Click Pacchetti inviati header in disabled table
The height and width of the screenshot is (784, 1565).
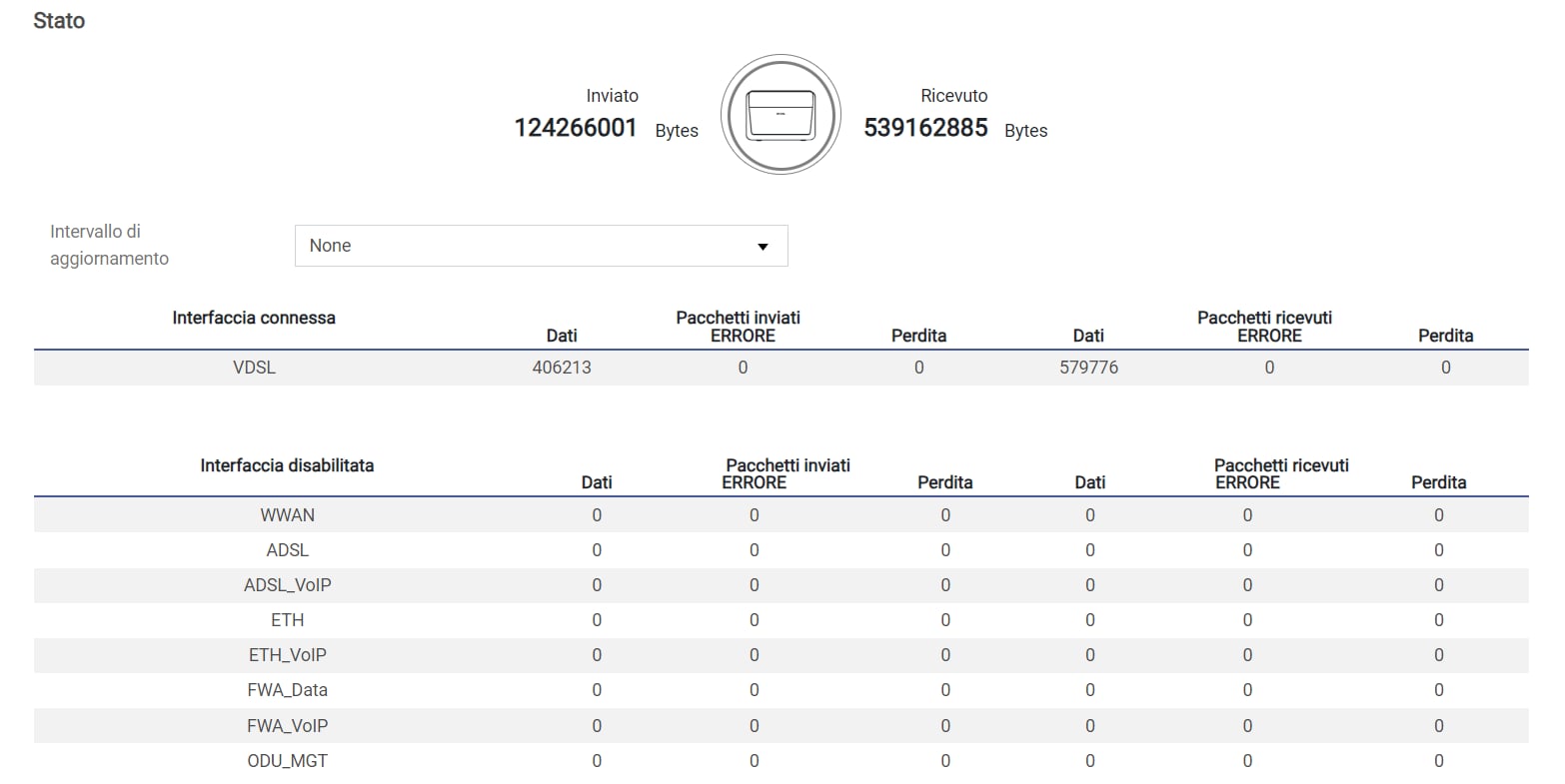(788, 465)
